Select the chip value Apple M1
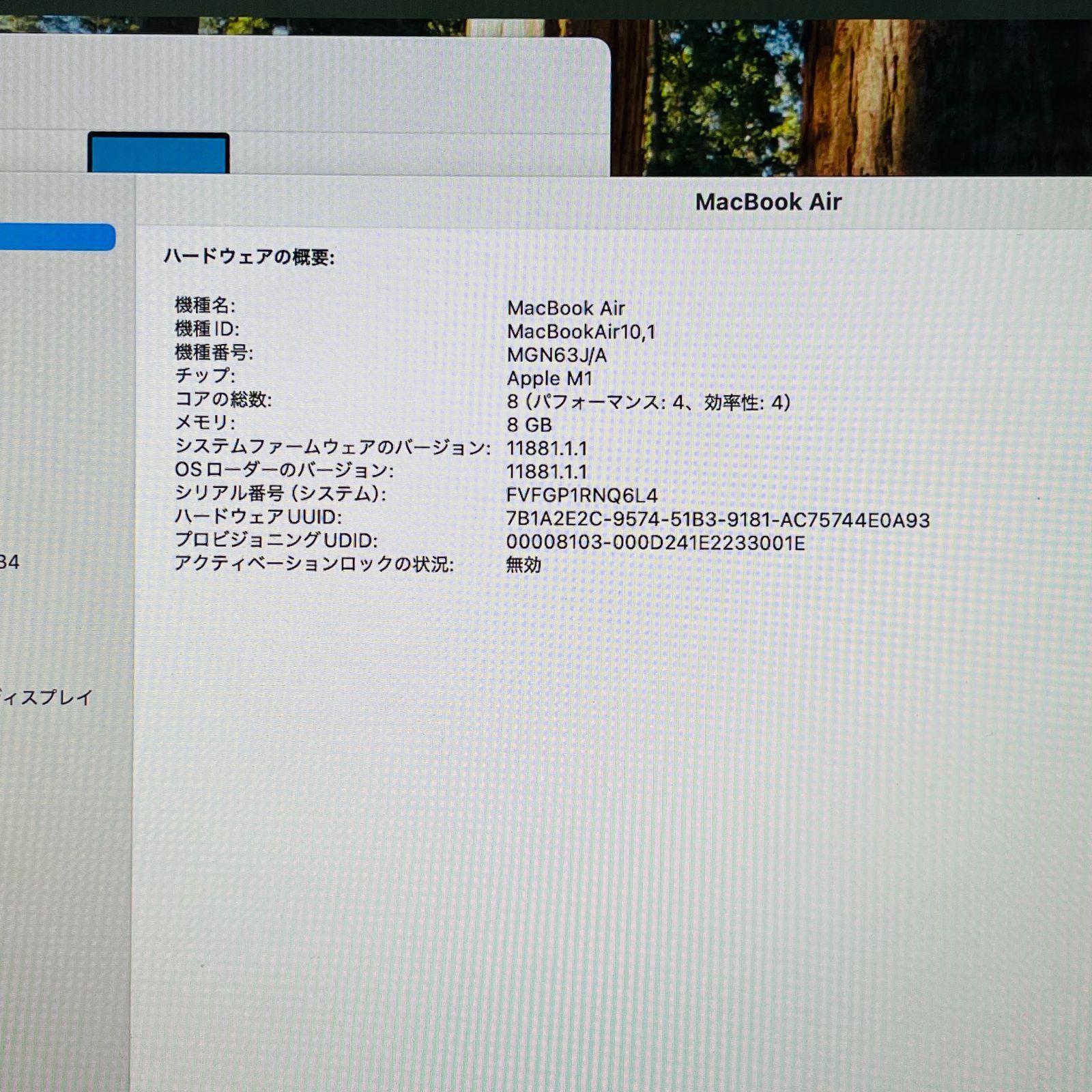 click(549, 378)
